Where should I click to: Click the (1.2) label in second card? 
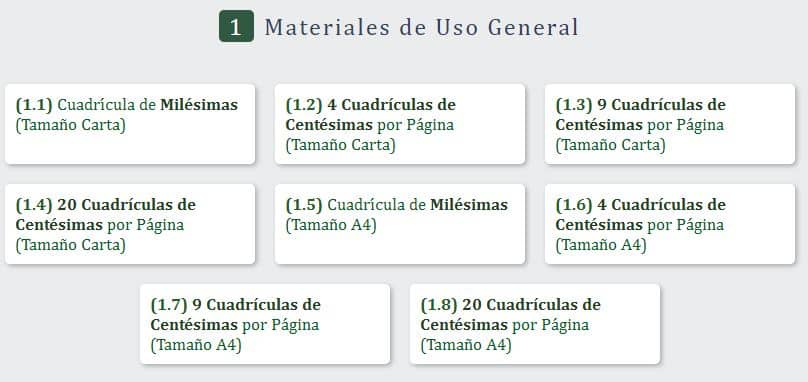click(304, 105)
